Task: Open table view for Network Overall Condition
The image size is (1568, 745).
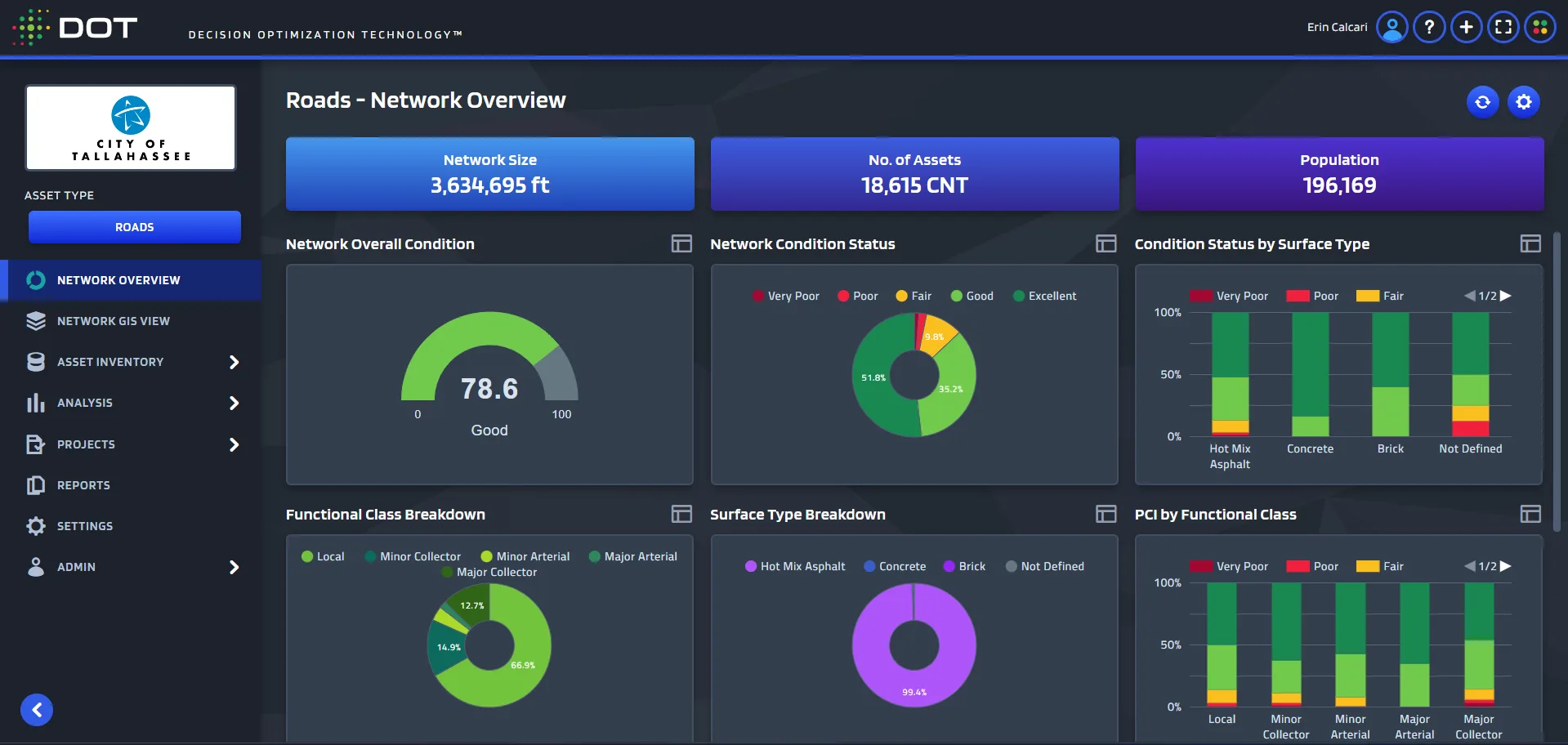Action: point(681,243)
